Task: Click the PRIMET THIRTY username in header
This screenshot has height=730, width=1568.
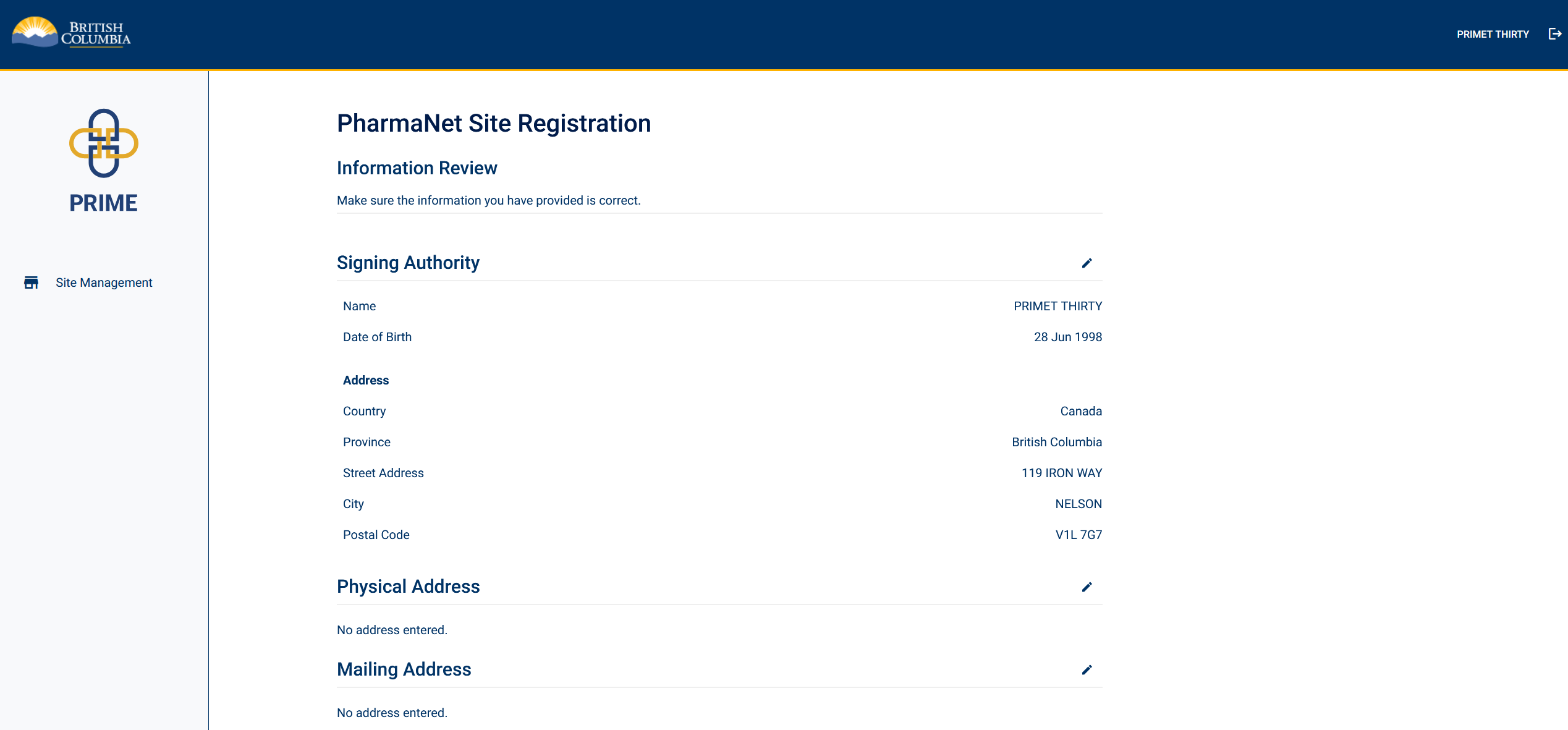Action: [x=1493, y=34]
